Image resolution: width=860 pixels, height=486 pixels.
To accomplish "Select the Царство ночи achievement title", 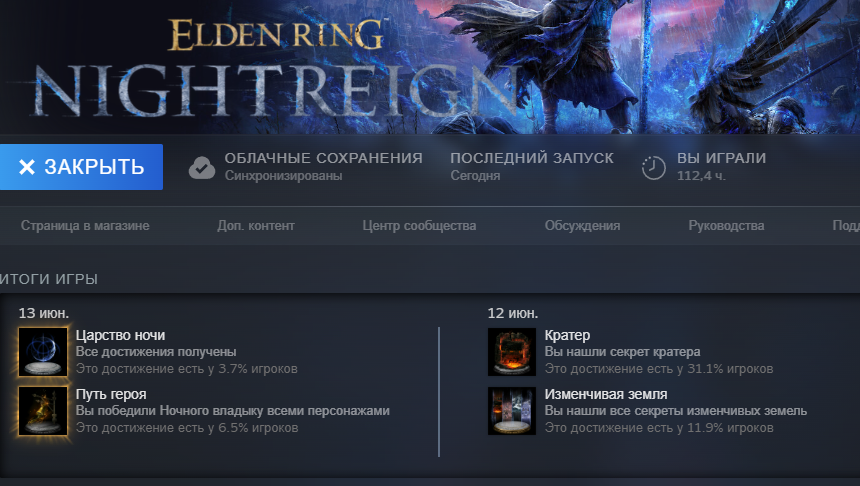I will click(120, 335).
